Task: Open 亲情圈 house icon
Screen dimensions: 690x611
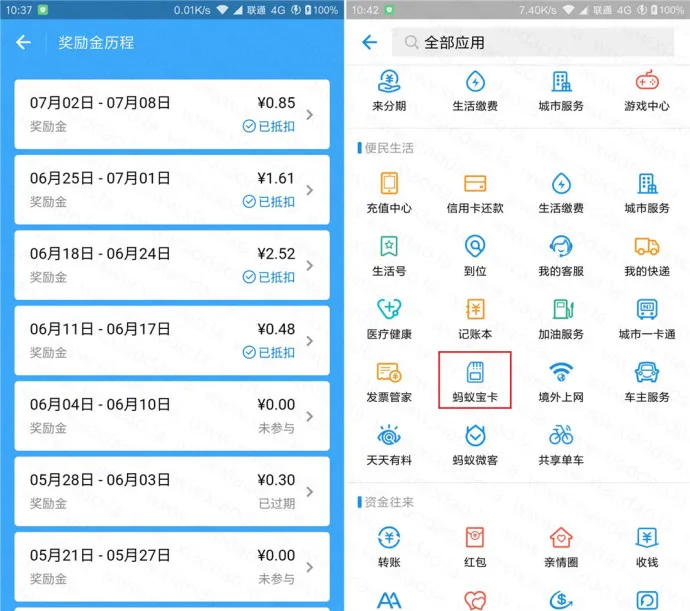Action: (x=561, y=537)
